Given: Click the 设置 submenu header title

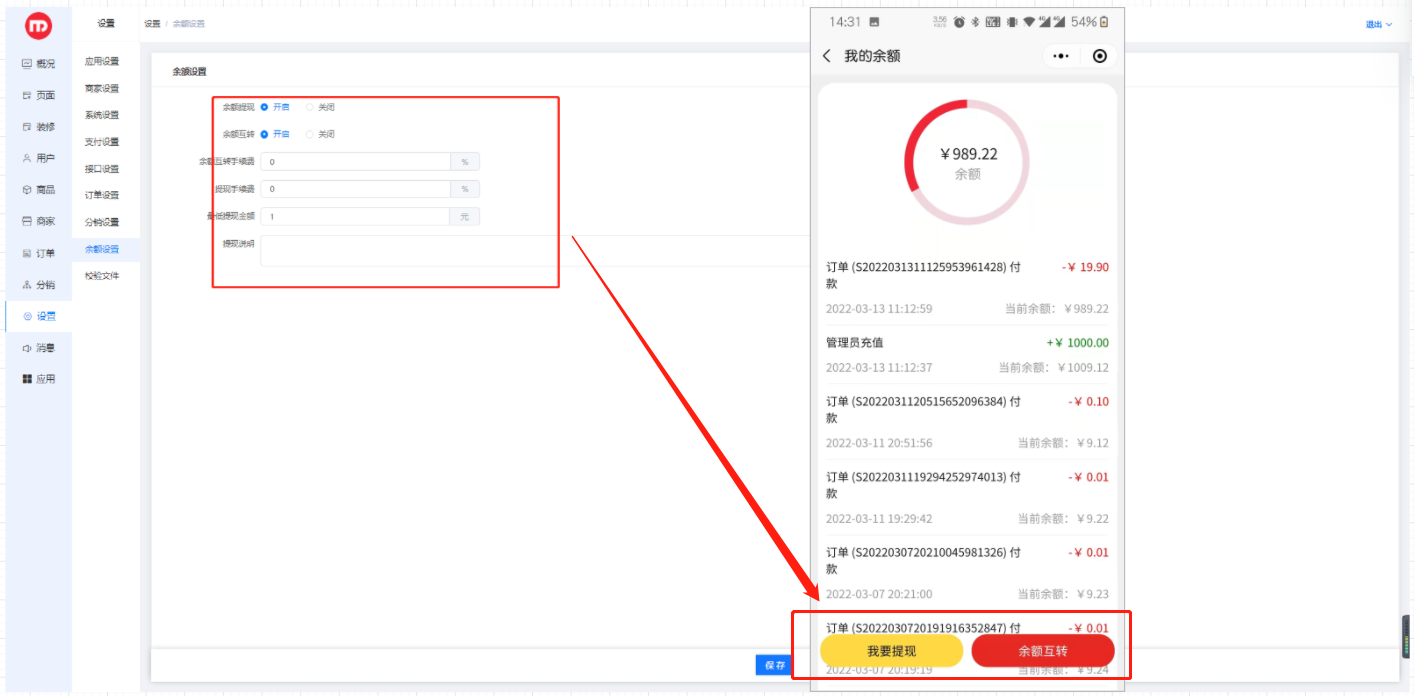Looking at the screenshot, I should (106, 23).
